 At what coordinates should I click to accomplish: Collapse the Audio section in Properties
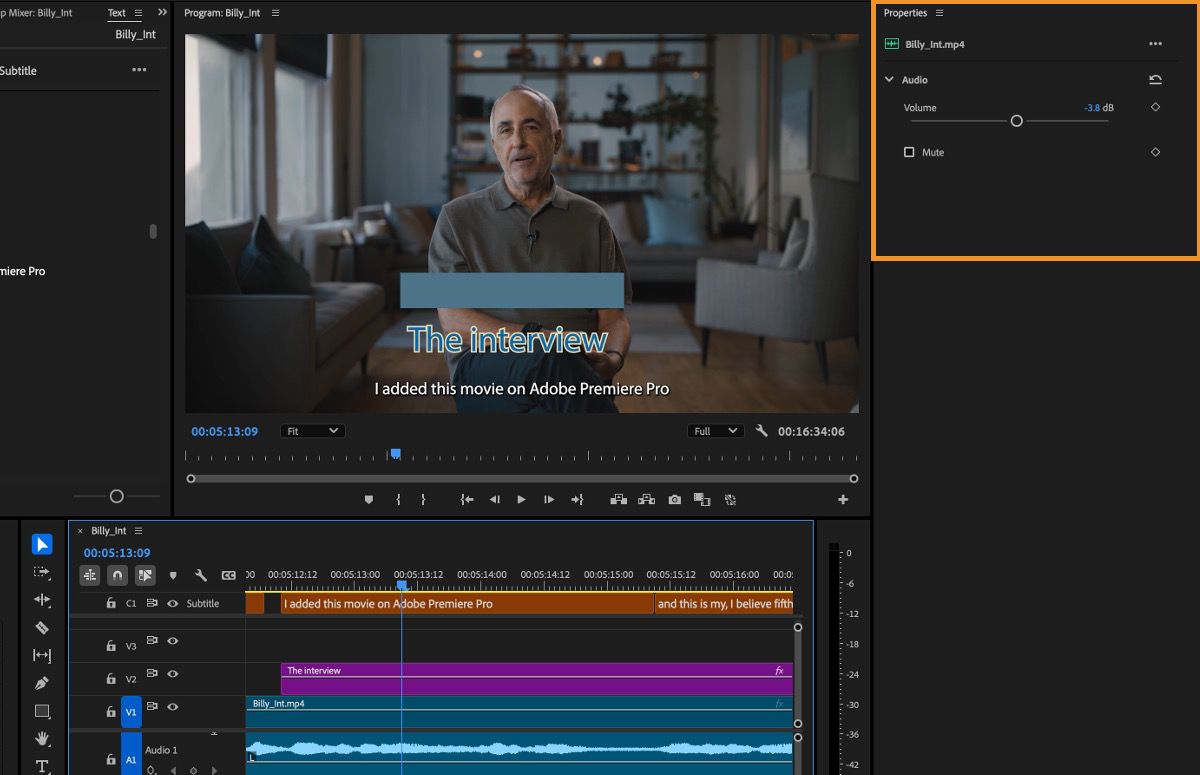tap(889, 79)
